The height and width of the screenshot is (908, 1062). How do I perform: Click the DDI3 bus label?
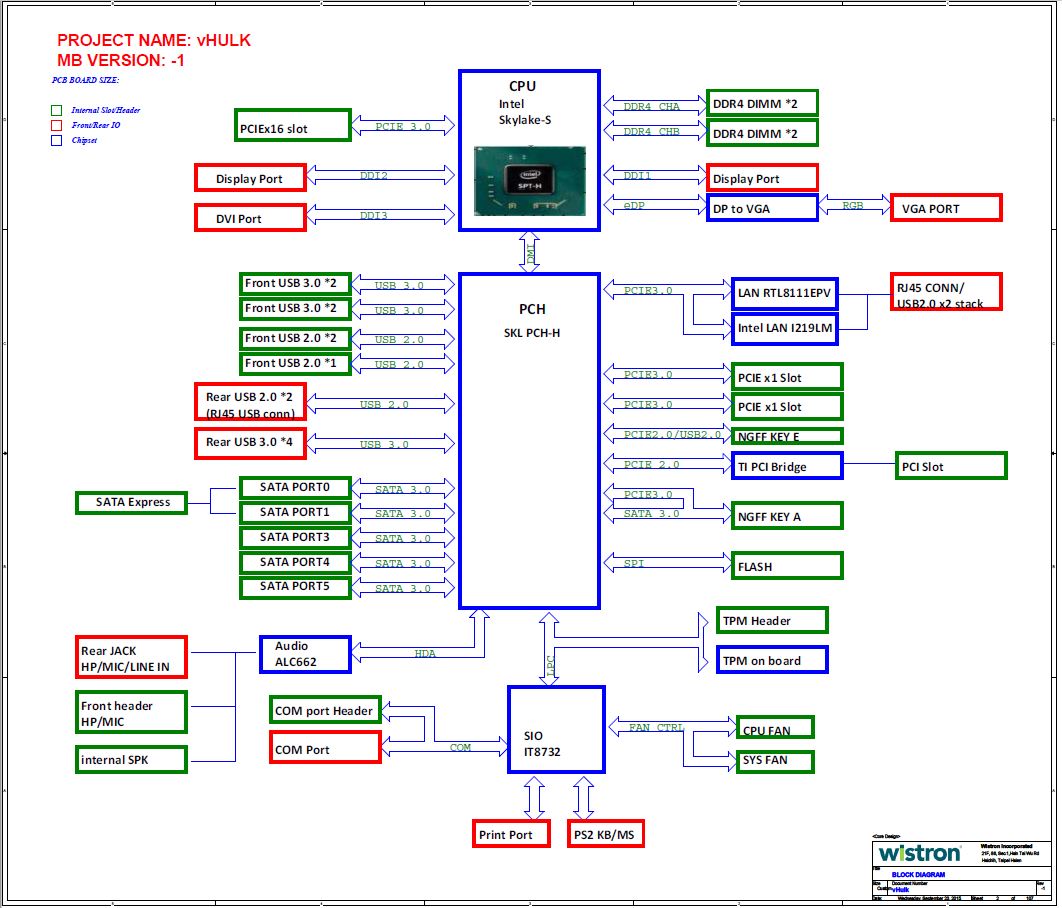click(373, 215)
